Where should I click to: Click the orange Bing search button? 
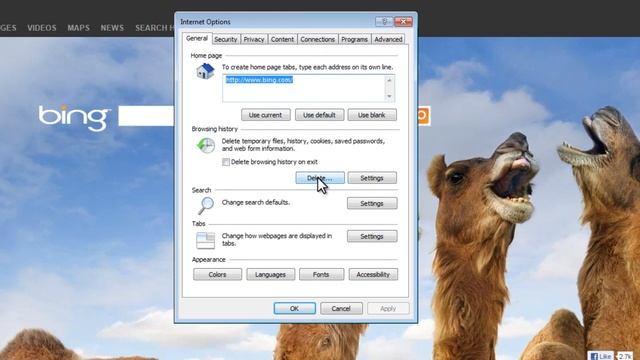423,116
